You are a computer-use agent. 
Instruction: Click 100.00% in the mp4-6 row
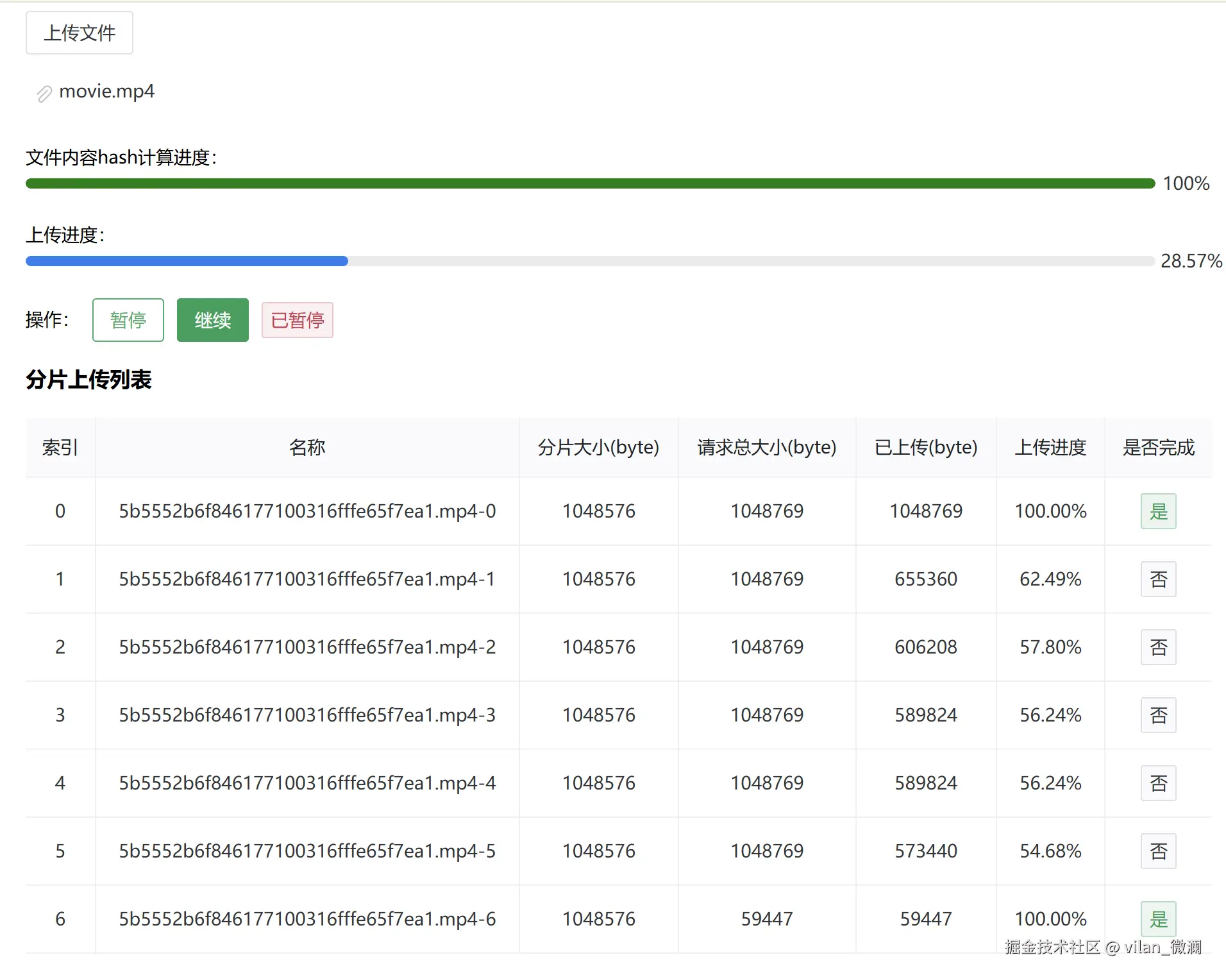point(1050,919)
